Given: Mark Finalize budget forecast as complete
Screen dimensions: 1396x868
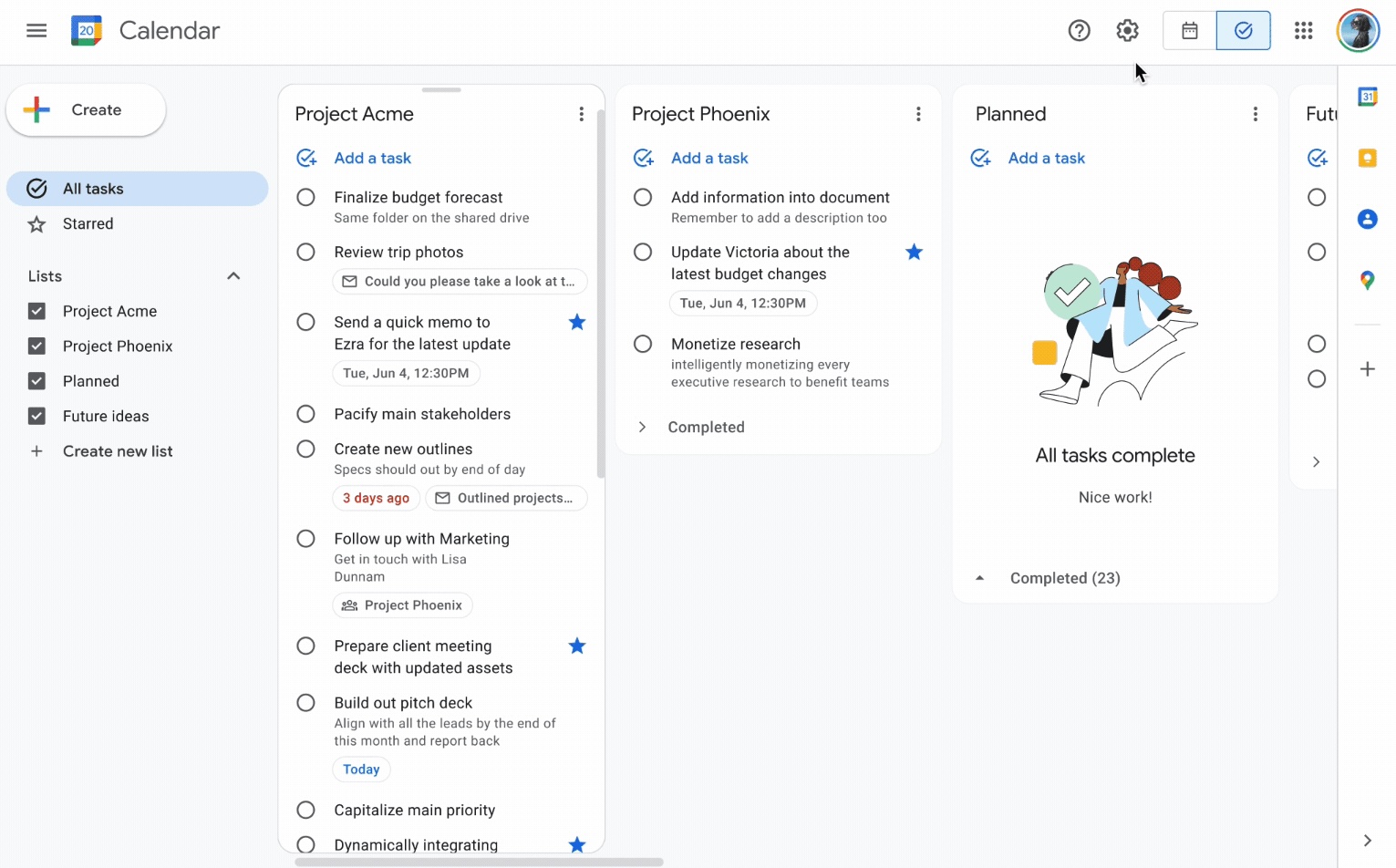Looking at the screenshot, I should (x=306, y=198).
